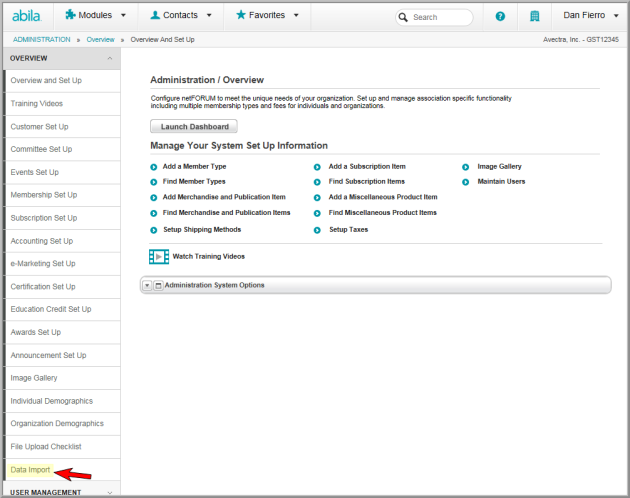Click the Favorites star icon
Image resolution: width=630 pixels, height=498 pixels.
(x=241, y=15)
